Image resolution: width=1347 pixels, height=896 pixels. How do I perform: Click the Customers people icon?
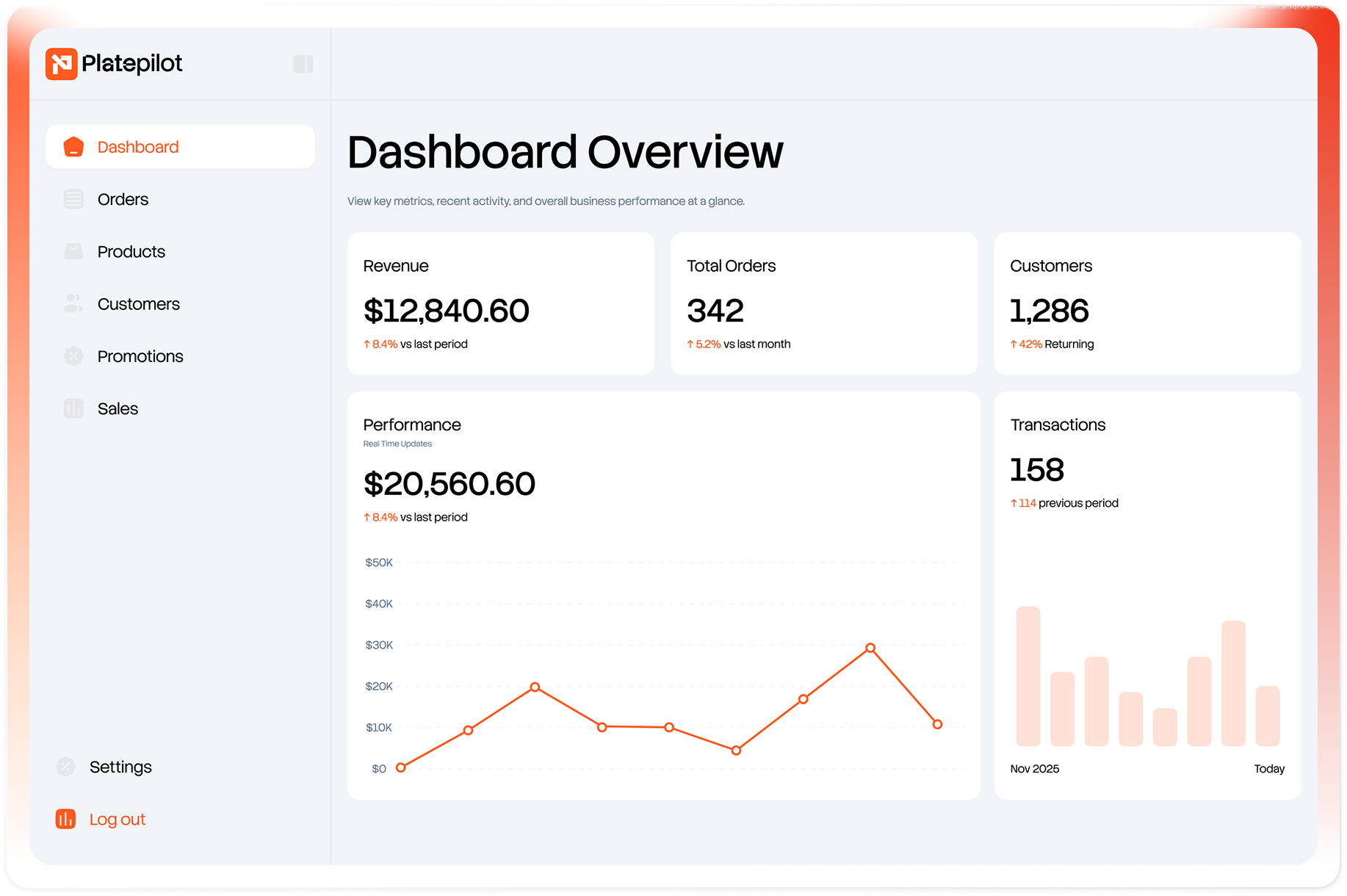[x=73, y=304]
